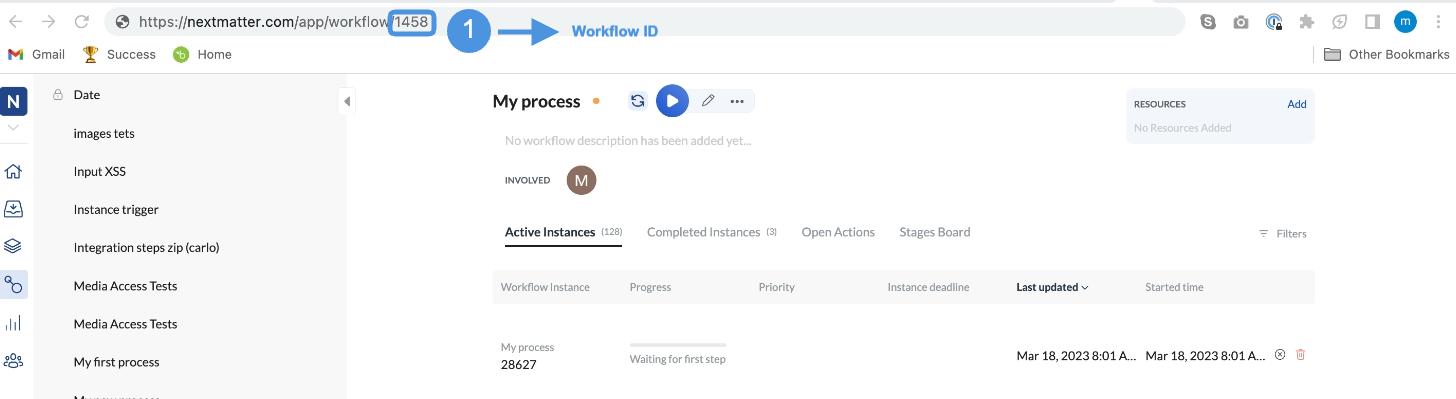Open the sidebar bar chart analytics icon
Screen dimensions: 1456x399
click(x=14, y=323)
